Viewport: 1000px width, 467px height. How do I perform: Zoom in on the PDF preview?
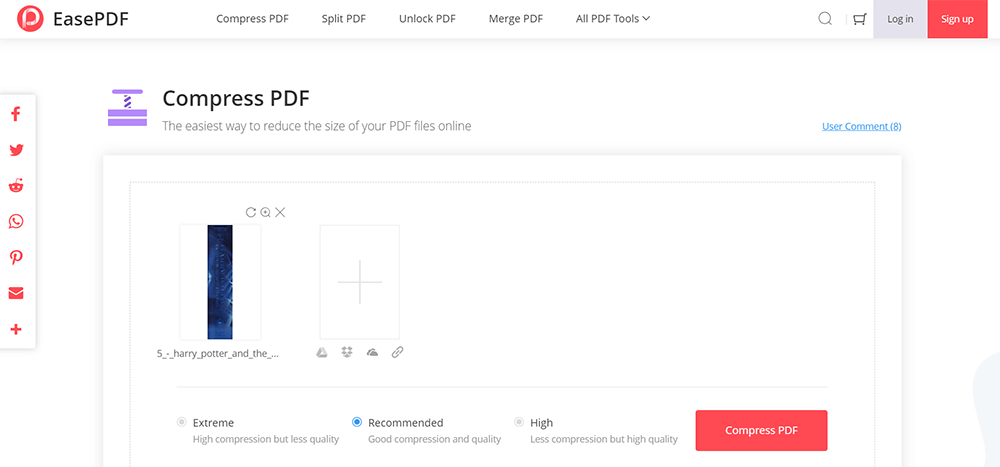click(x=265, y=212)
